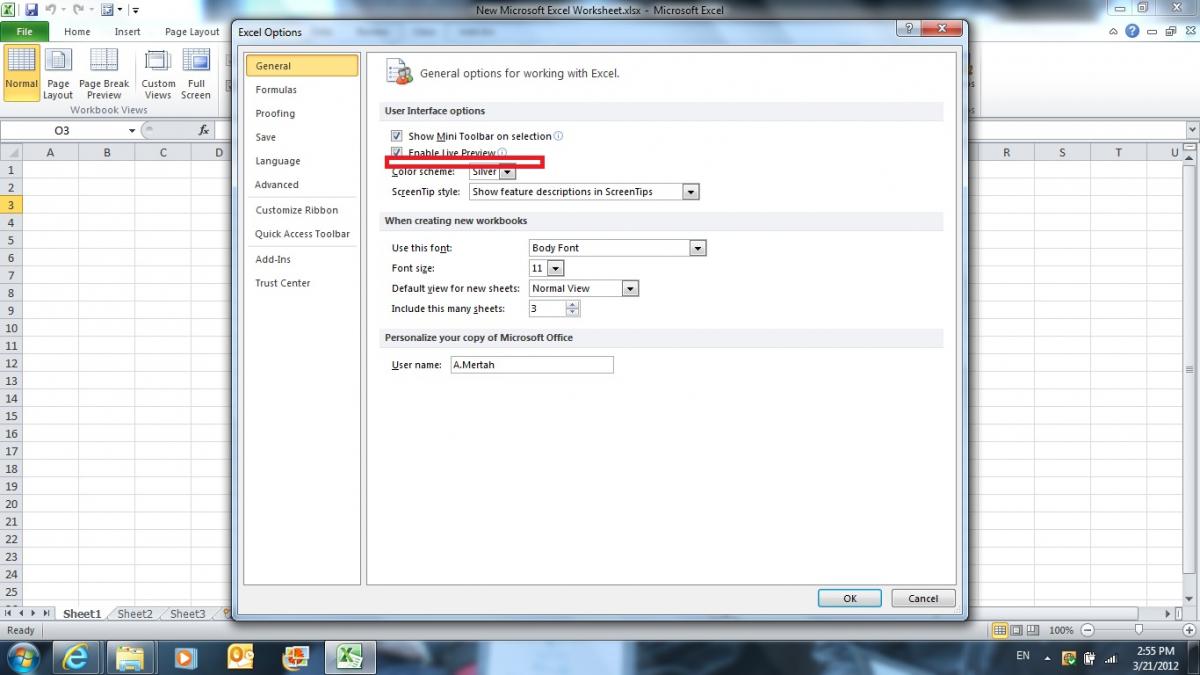Open the Use this font dropdown
The image size is (1200, 675).
pos(698,248)
